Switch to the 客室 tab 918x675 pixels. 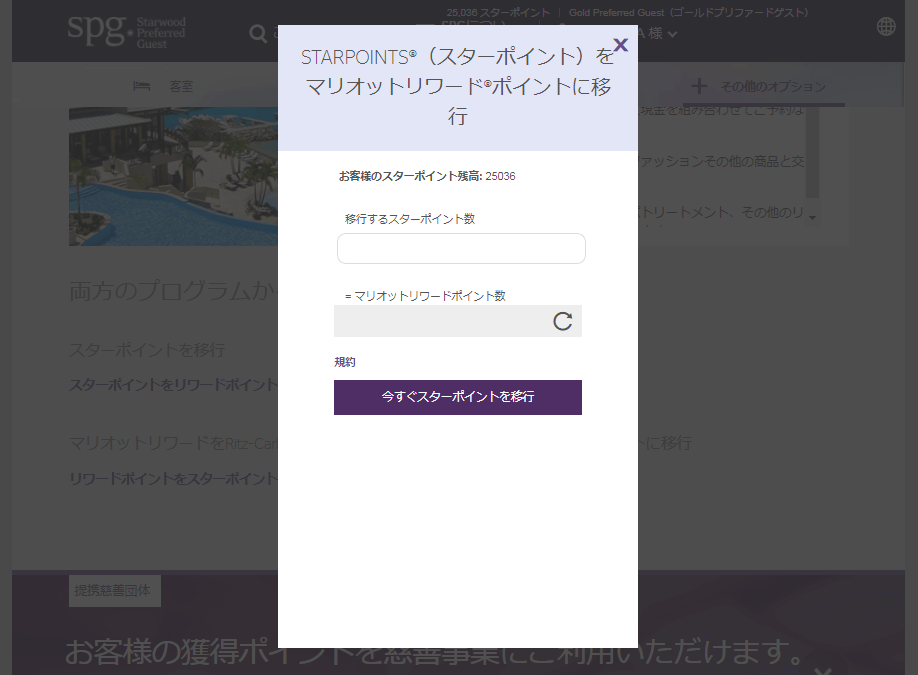pyautogui.click(x=181, y=87)
